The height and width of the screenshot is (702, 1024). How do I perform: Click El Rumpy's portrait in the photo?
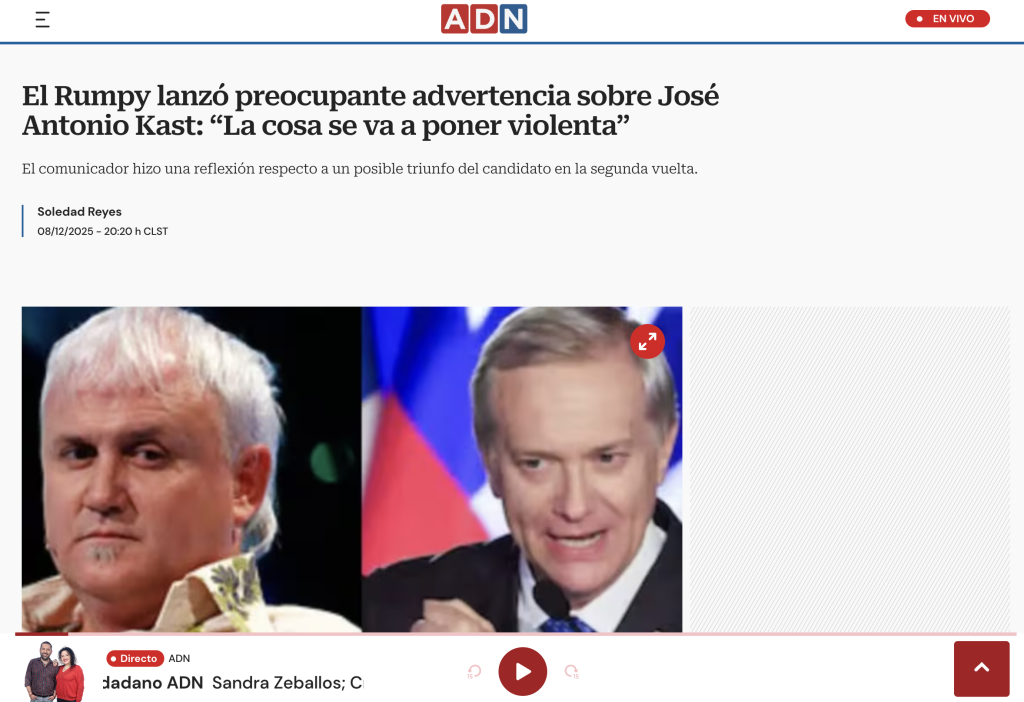coord(191,470)
